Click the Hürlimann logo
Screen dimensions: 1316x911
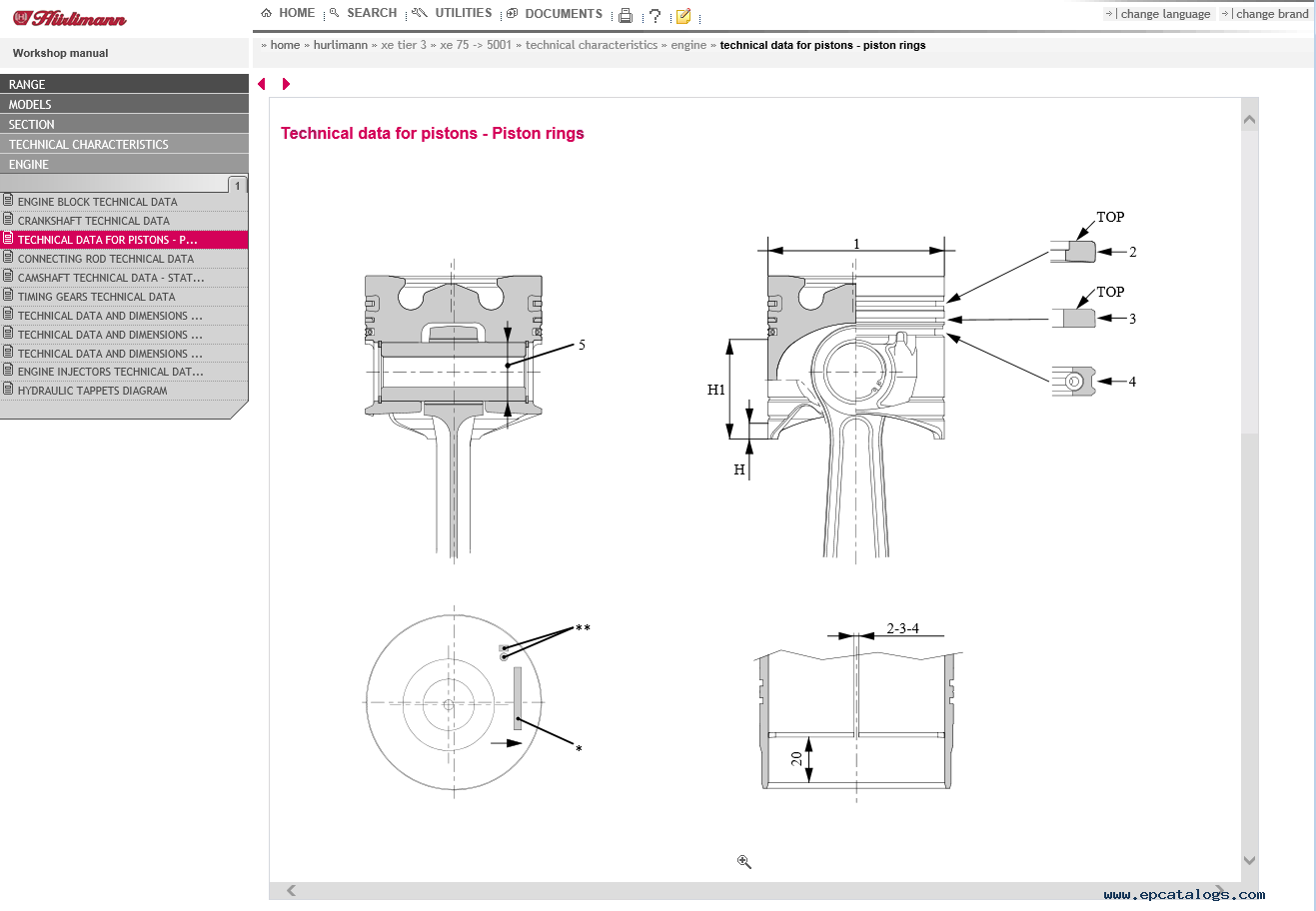(x=71, y=18)
